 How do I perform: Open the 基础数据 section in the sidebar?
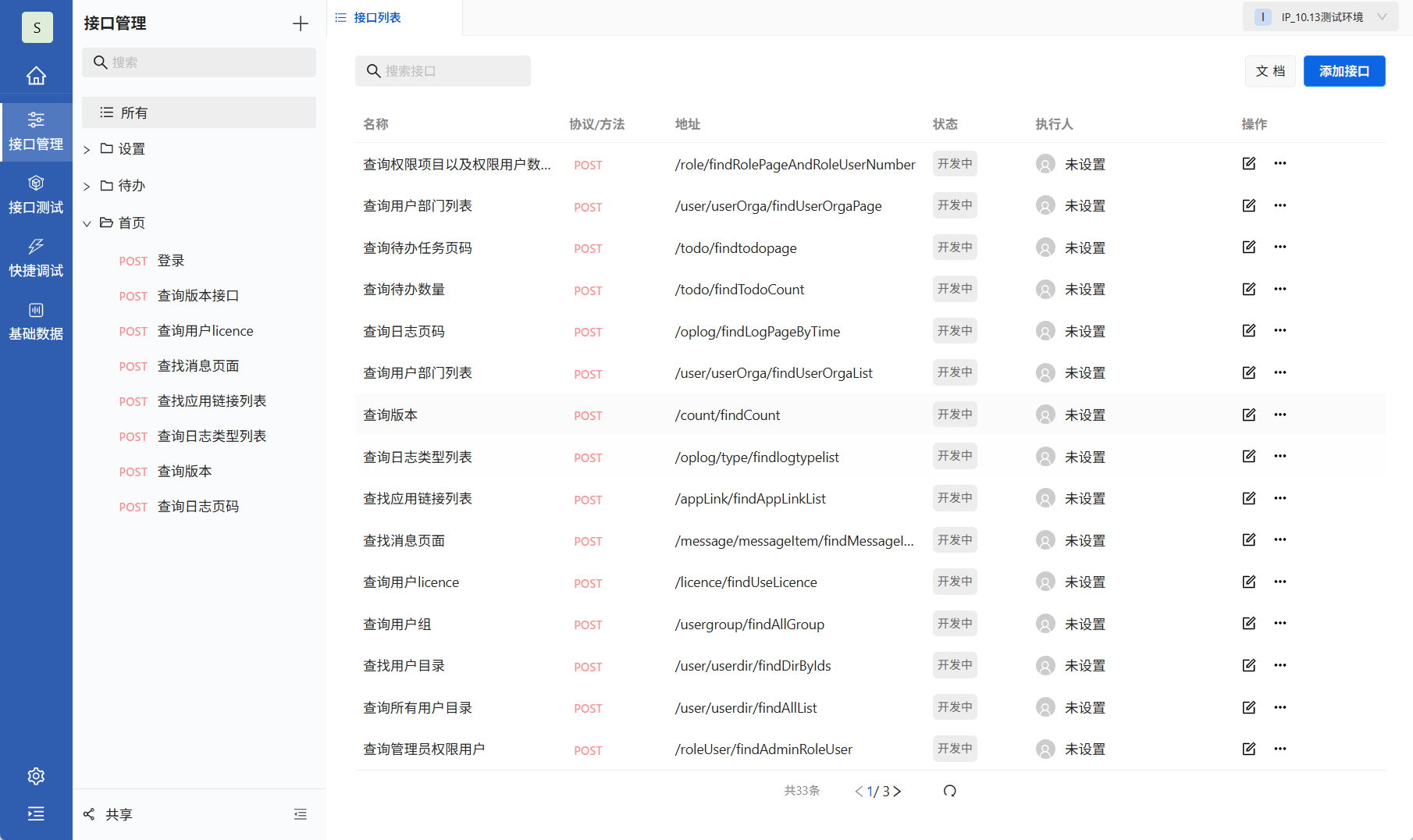(36, 320)
